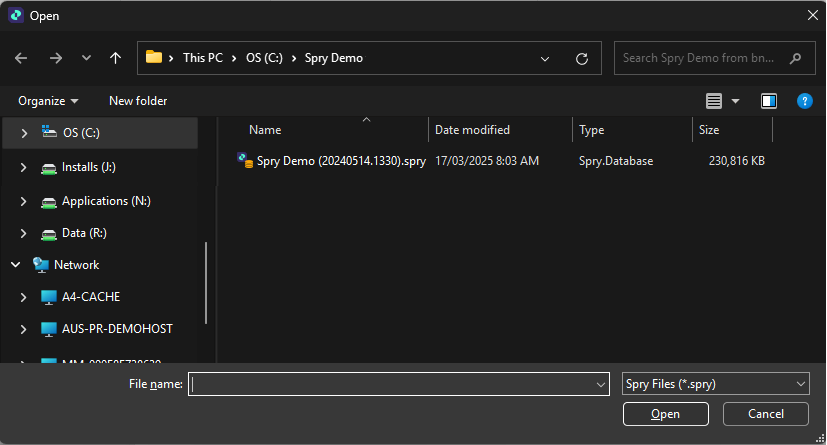Open the Organize menu
Image resolution: width=827 pixels, height=445 pixels.
click(48, 101)
